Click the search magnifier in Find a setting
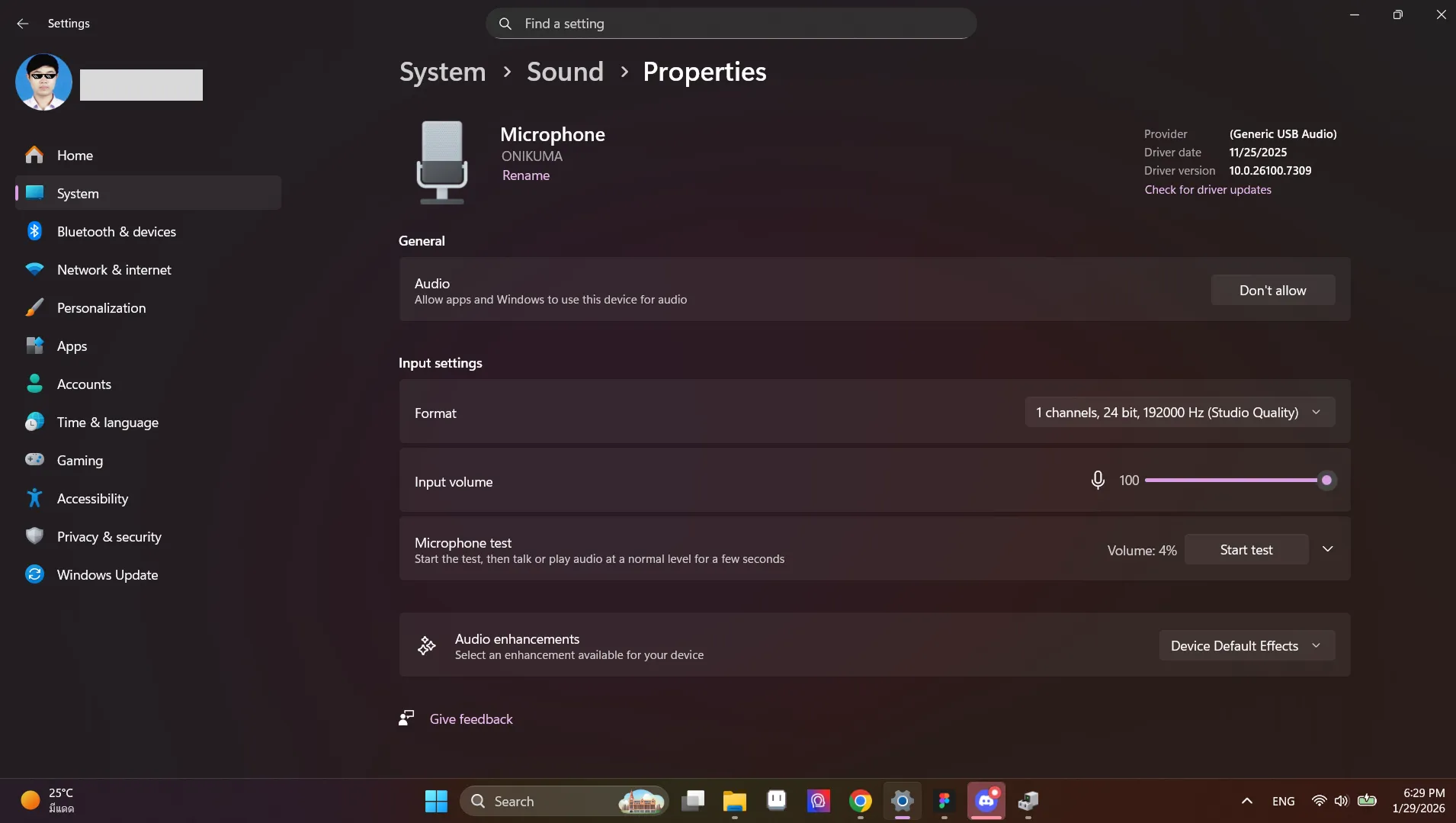 click(x=505, y=24)
